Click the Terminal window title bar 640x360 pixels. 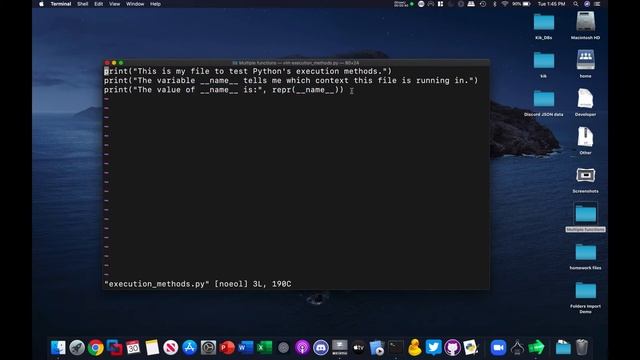pyautogui.click(x=296, y=63)
